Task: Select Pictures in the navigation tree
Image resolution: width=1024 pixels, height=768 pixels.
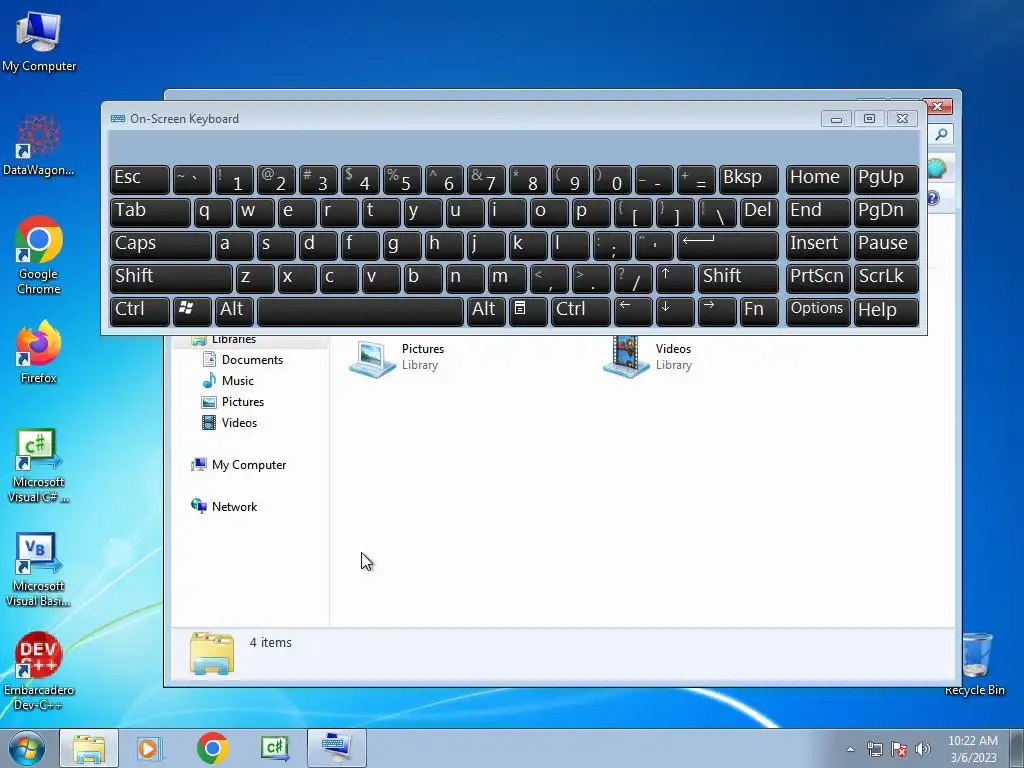Action: [x=242, y=402]
